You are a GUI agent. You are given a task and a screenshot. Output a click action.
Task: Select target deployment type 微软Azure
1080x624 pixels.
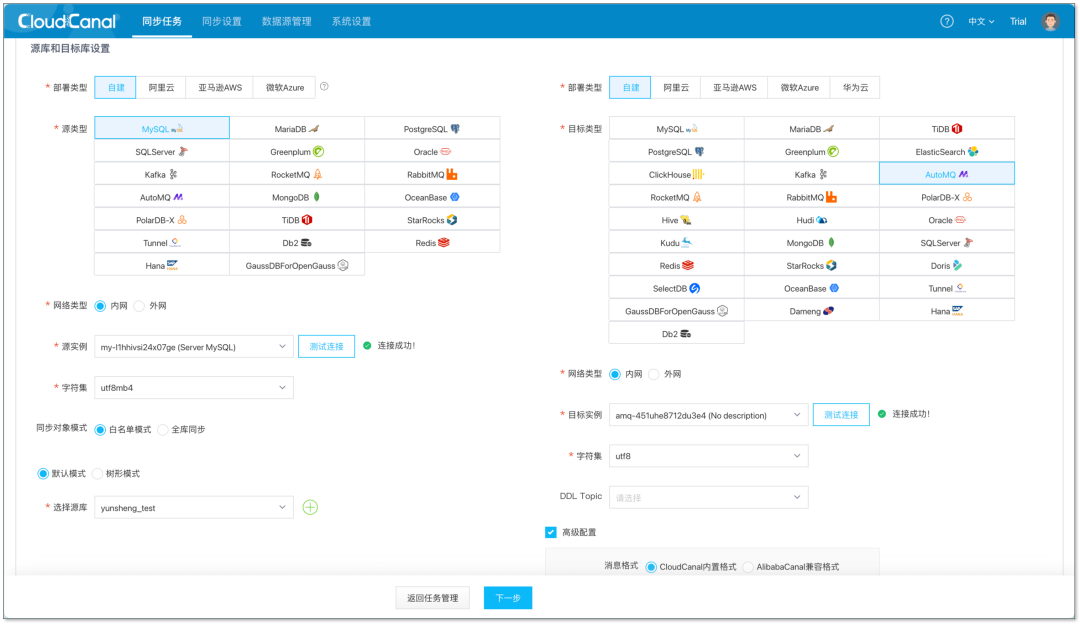point(800,87)
